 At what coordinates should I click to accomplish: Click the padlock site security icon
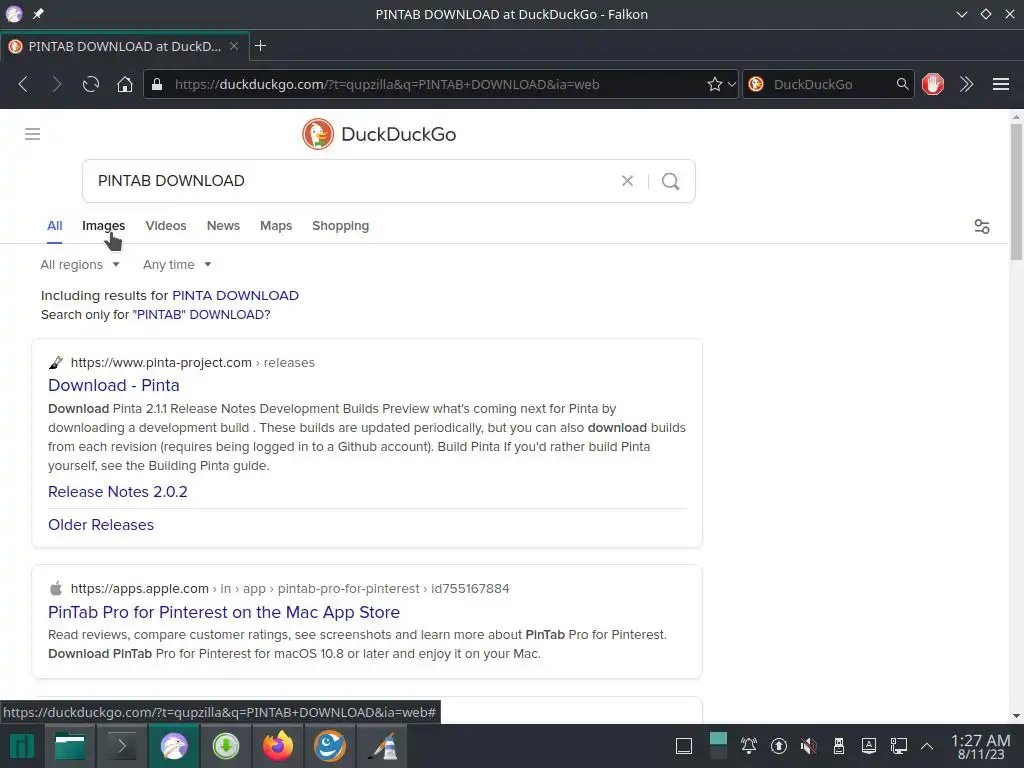click(157, 84)
